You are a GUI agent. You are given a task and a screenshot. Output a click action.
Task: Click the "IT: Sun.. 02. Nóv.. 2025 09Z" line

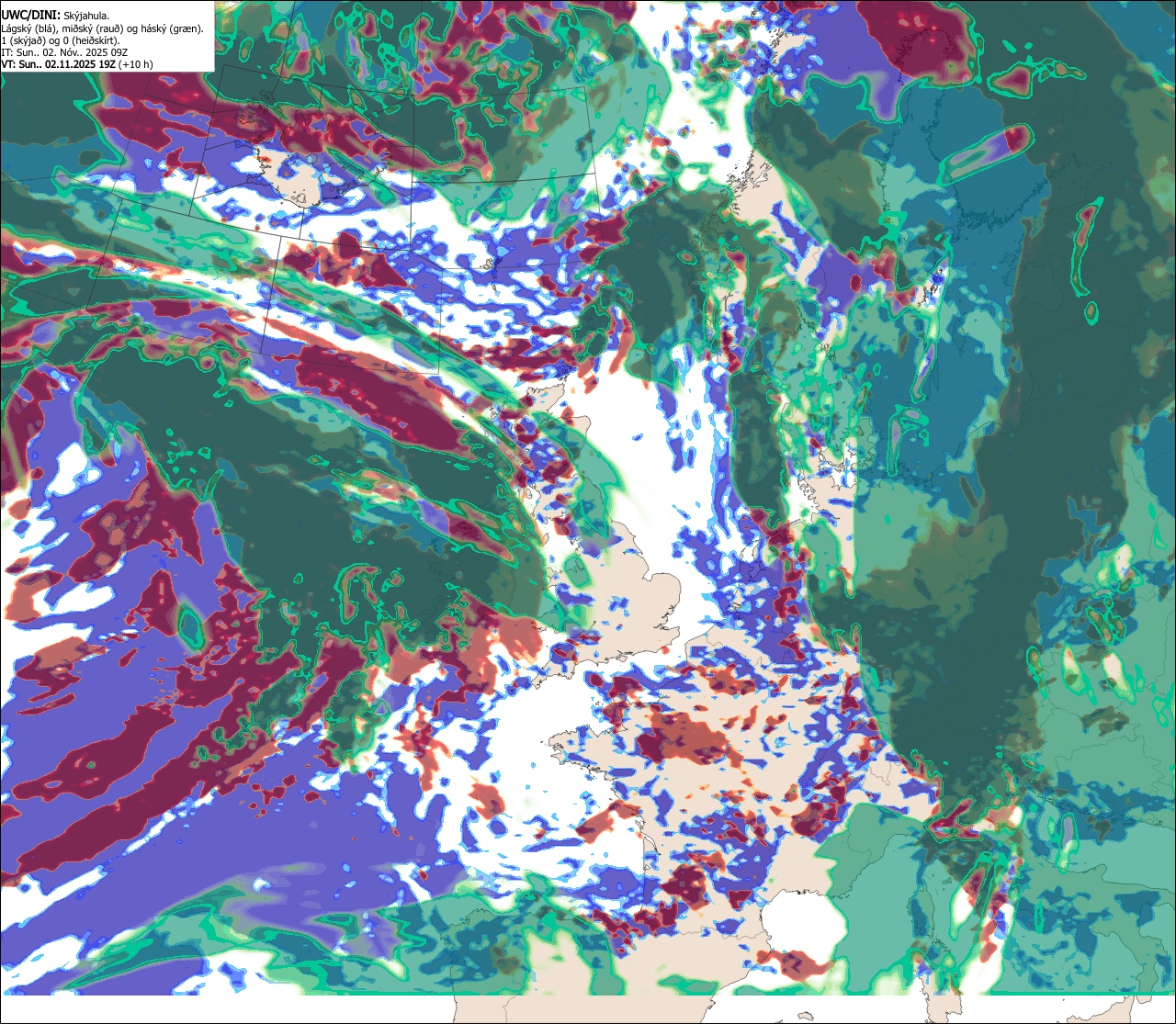coord(64,52)
